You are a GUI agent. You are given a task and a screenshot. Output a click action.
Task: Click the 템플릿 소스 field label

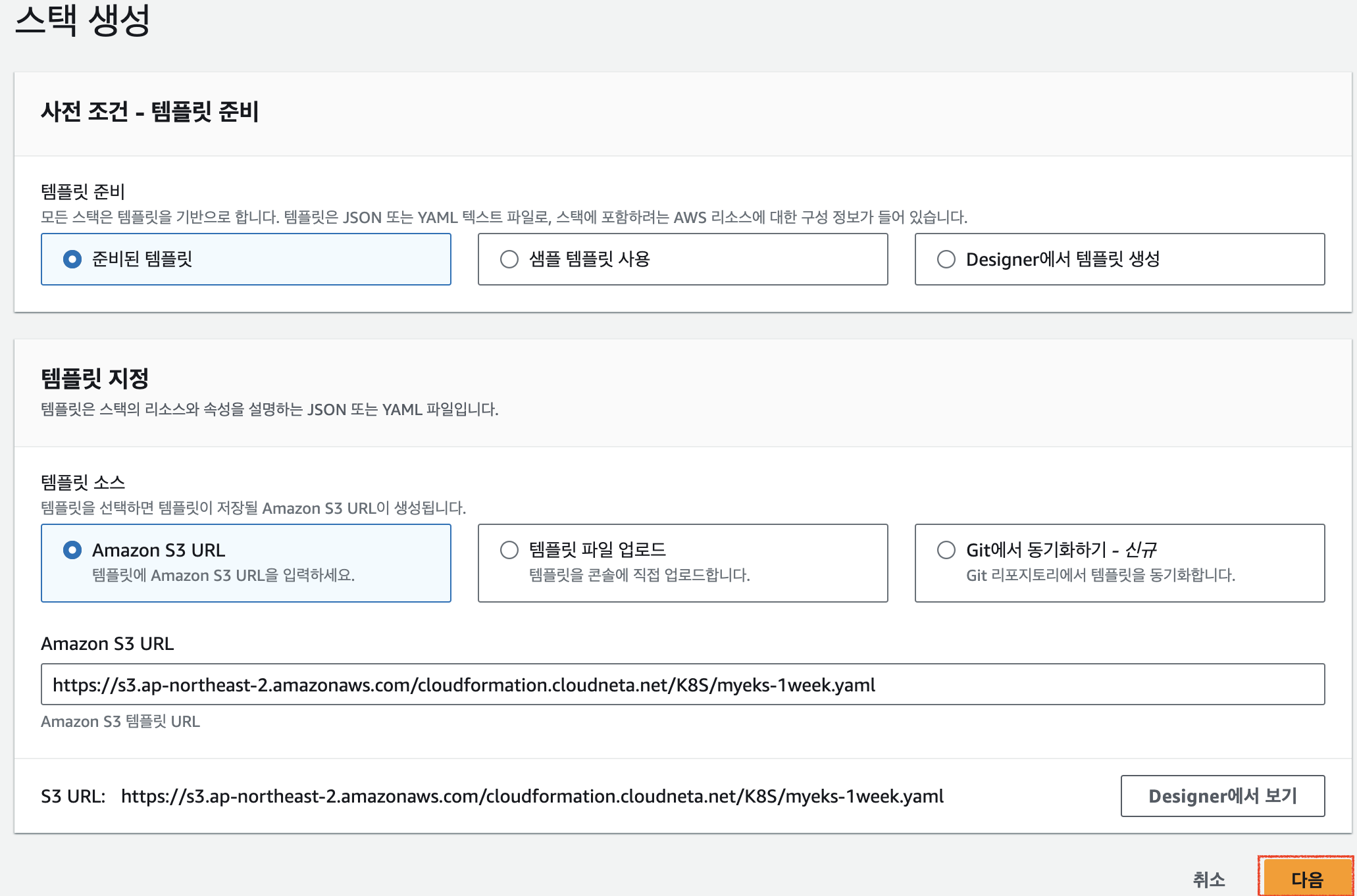click(x=83, y=482)
